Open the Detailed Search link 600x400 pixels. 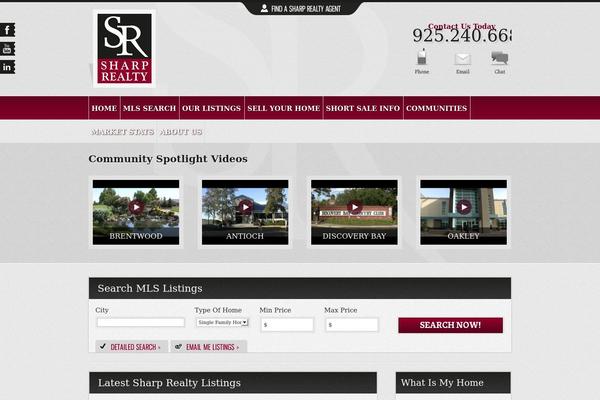click(x=132, y=347)
